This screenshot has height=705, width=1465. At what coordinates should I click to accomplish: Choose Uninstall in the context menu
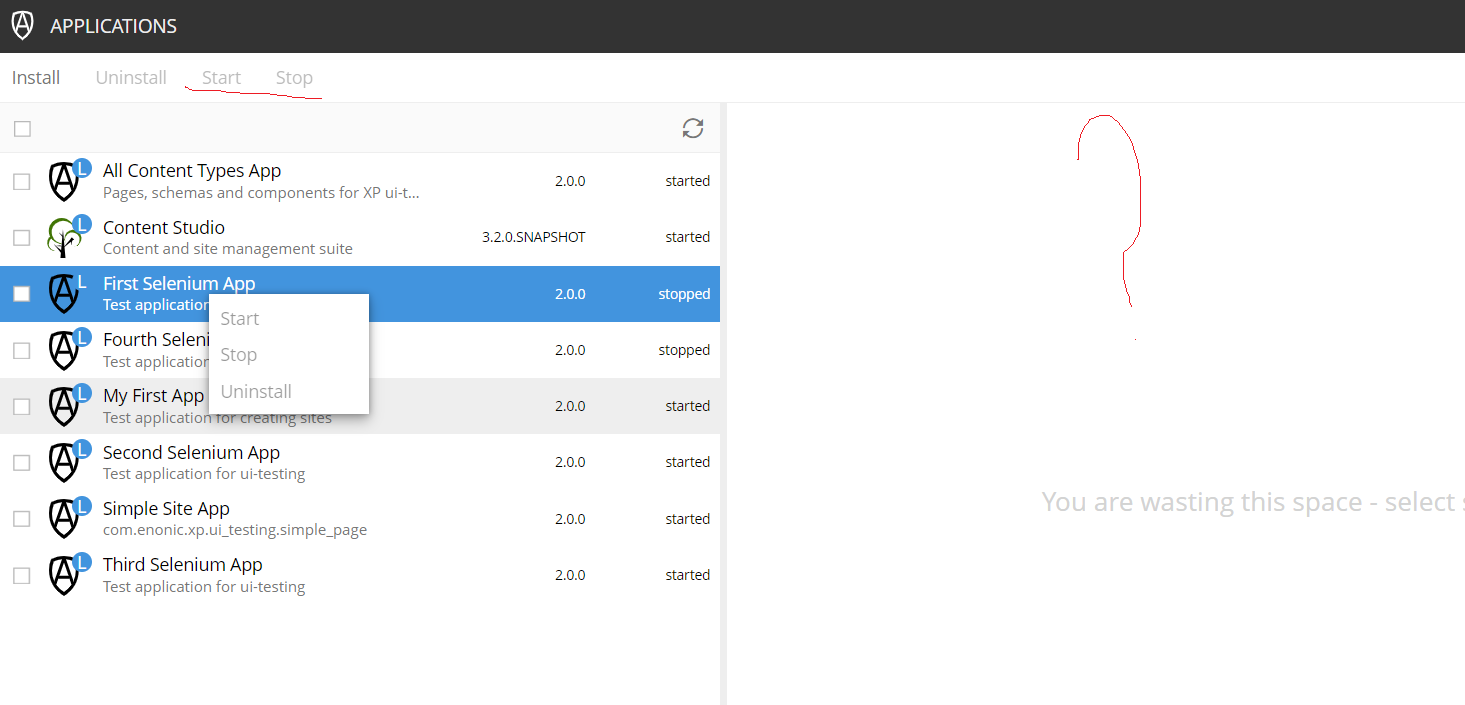(288, 391)
